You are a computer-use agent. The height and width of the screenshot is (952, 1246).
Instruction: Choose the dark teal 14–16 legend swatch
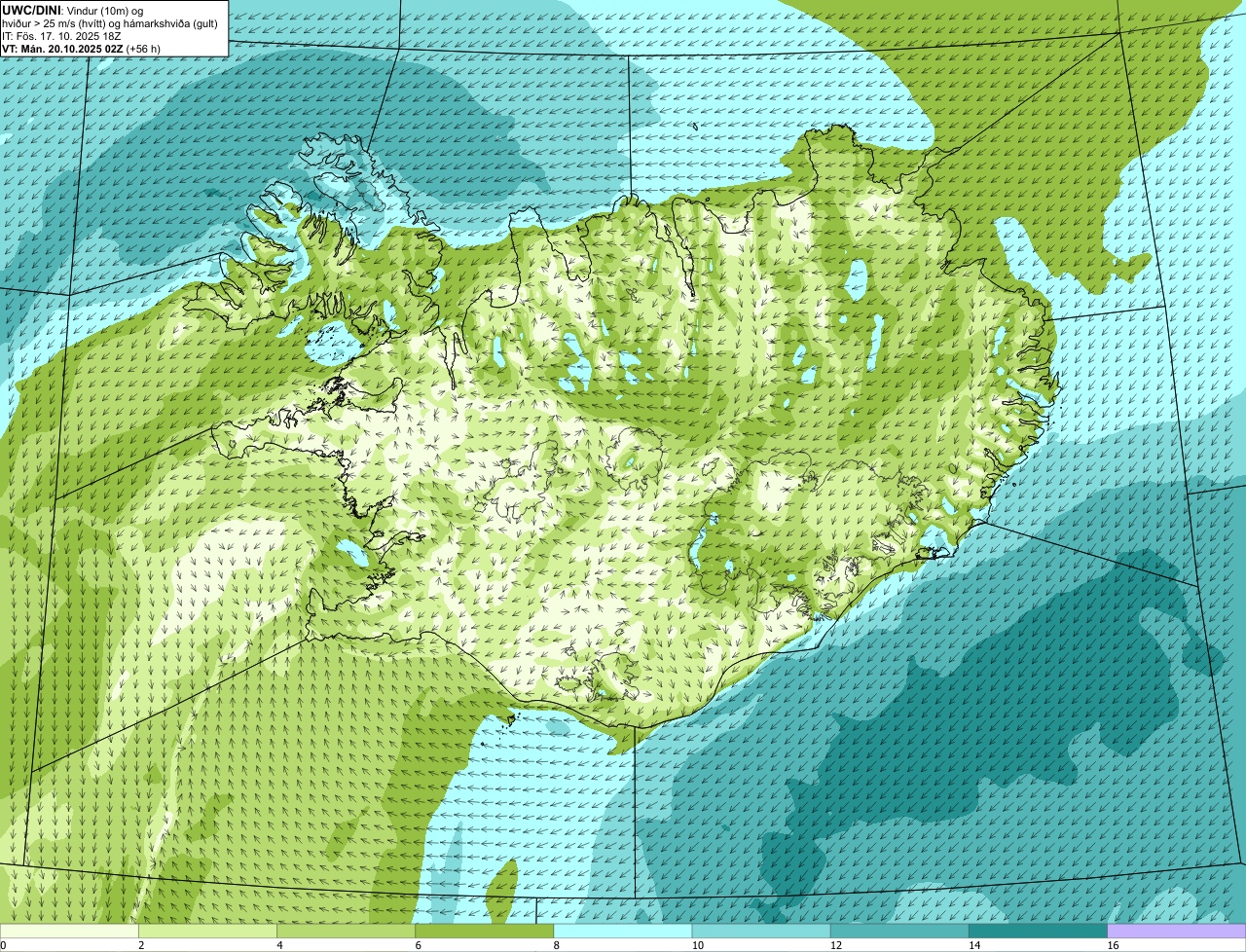click(1039, 931)
